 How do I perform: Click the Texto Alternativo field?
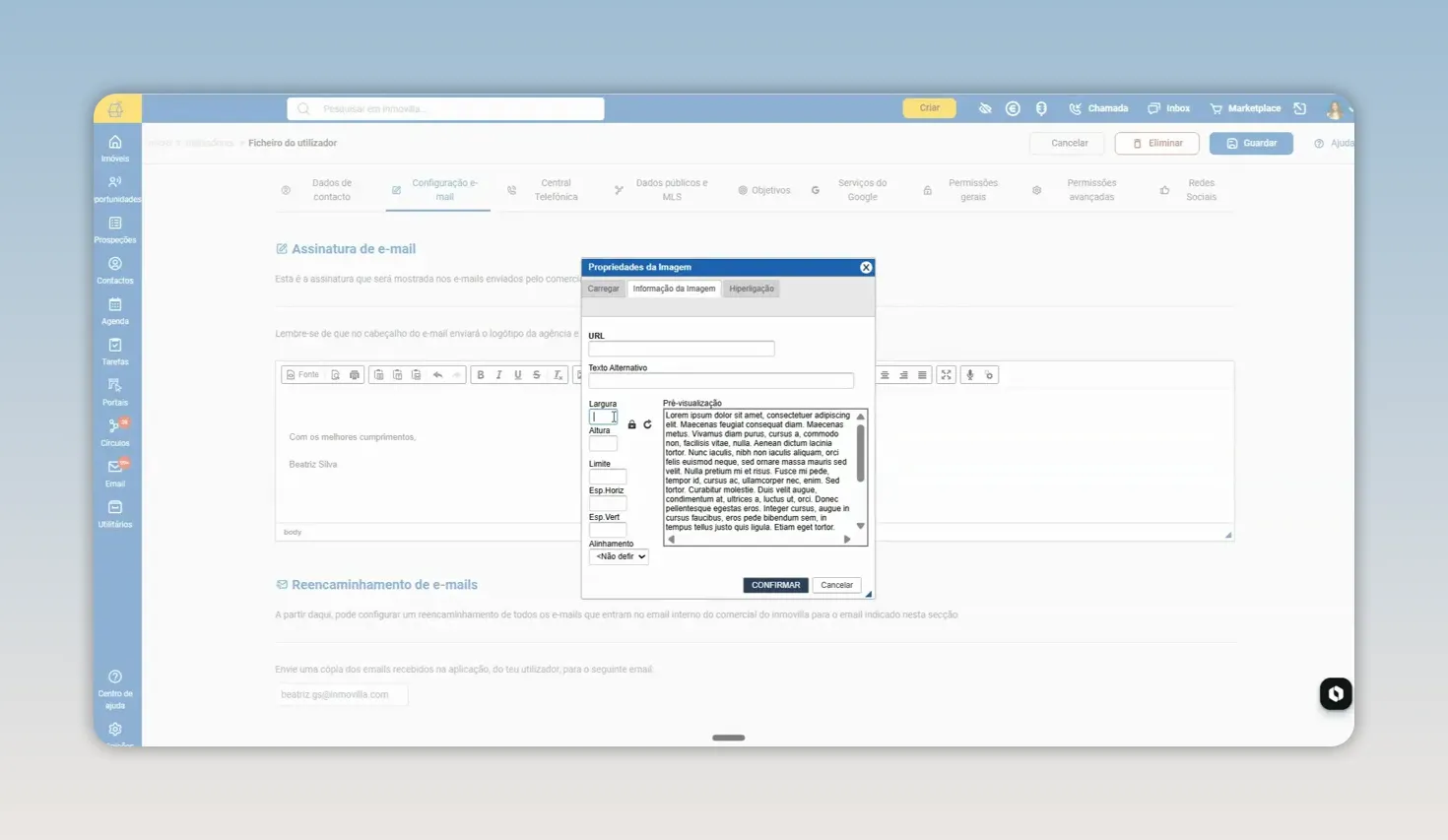click(x=721, y=380)
